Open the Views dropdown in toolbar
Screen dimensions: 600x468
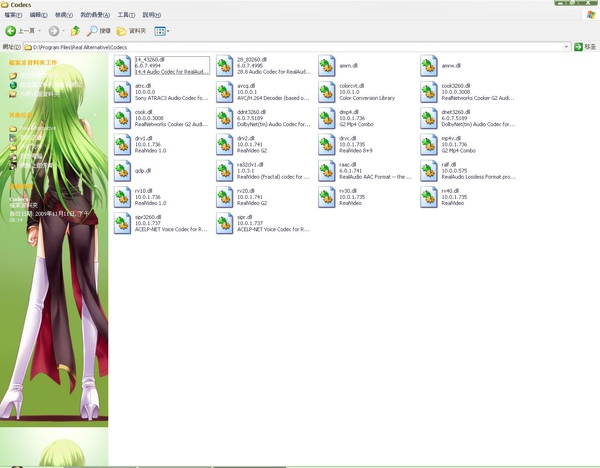(162, 31)
